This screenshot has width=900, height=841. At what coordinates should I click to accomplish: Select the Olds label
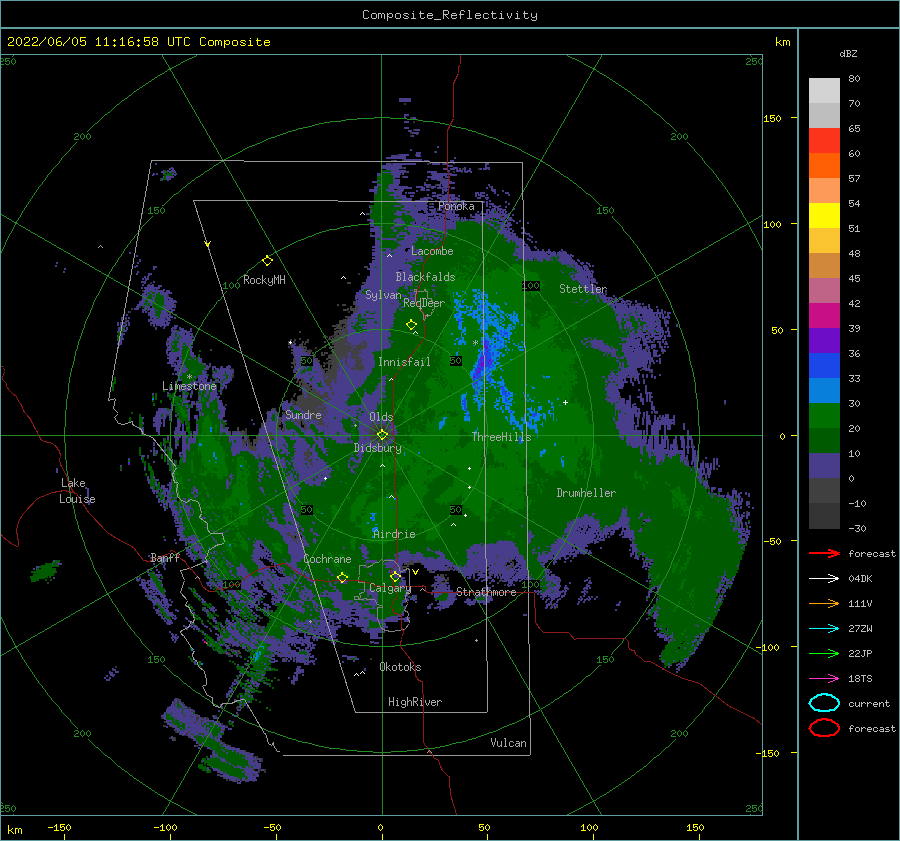point(381,417)
